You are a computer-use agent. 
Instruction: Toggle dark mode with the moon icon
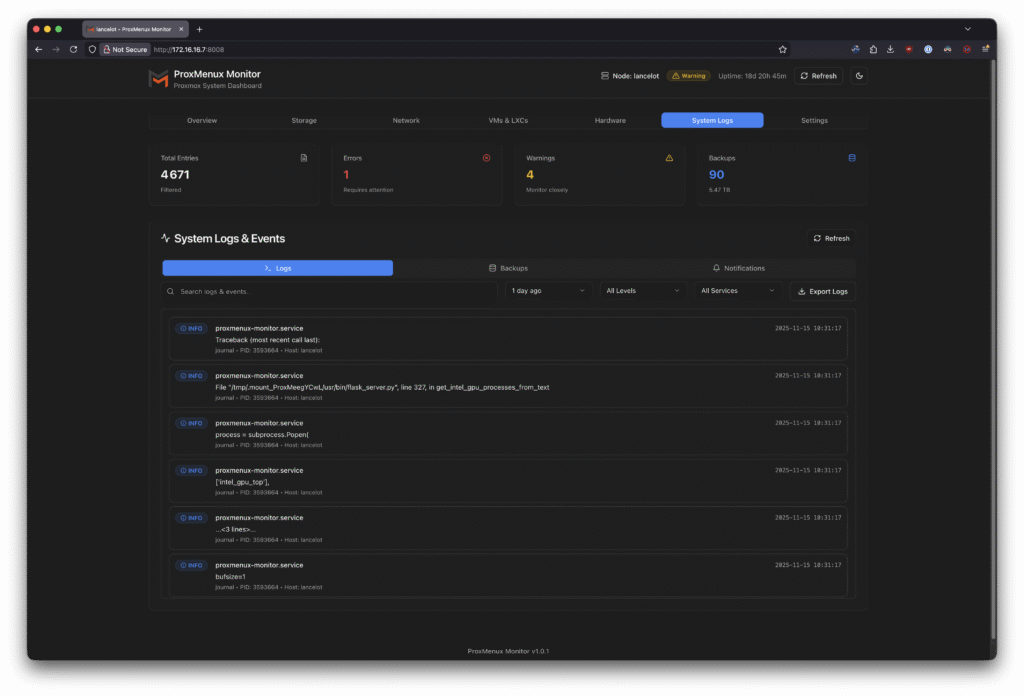point(858,76)
